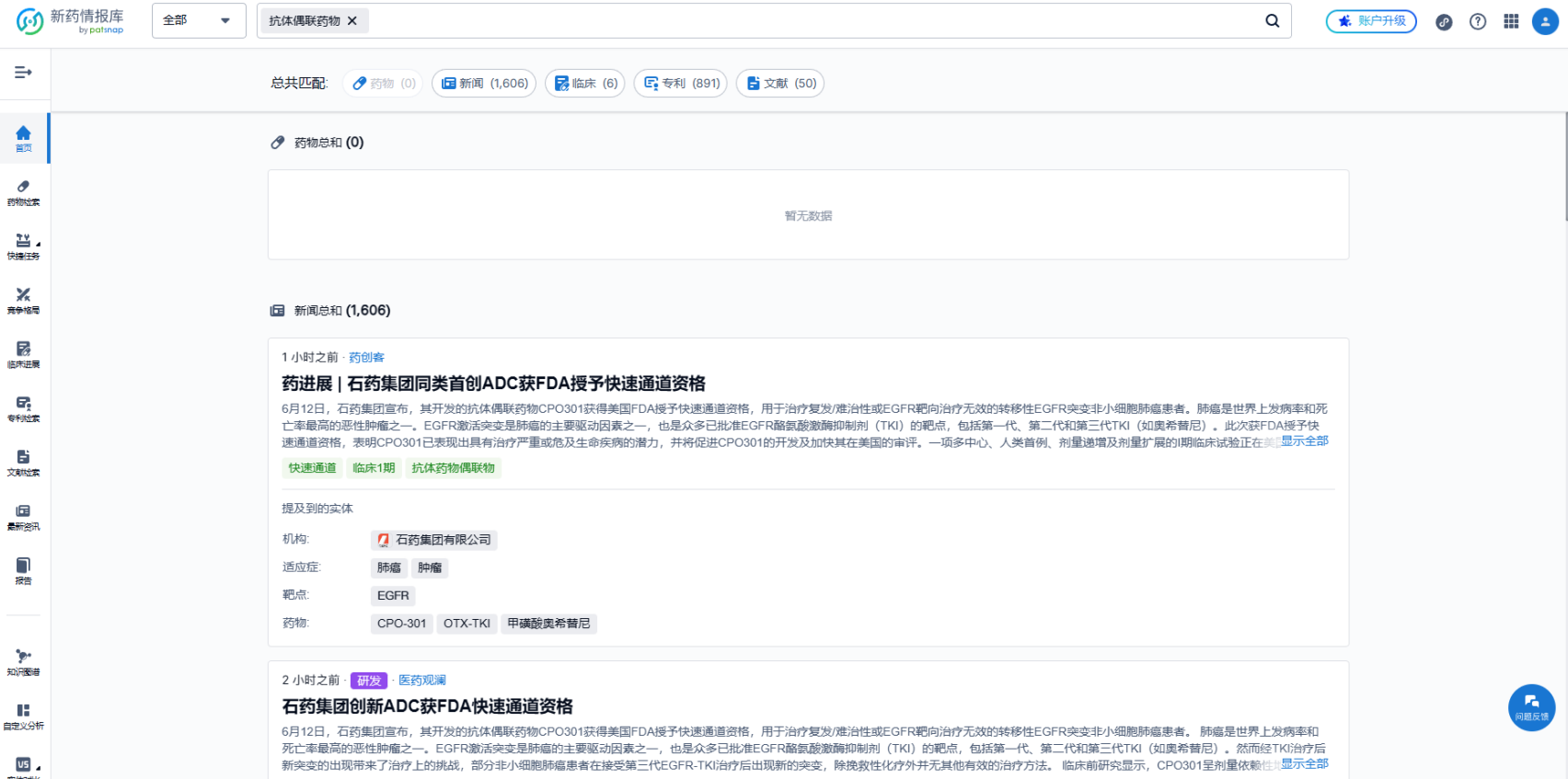Click the EGFR target tag
The image size is (1568, 779).
[x=393, y=596]
